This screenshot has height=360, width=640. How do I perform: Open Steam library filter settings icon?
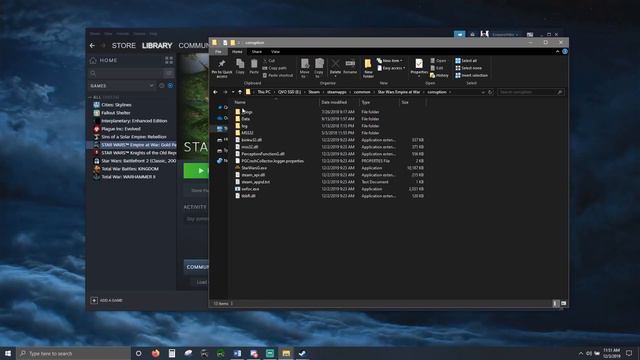(169, 73)
